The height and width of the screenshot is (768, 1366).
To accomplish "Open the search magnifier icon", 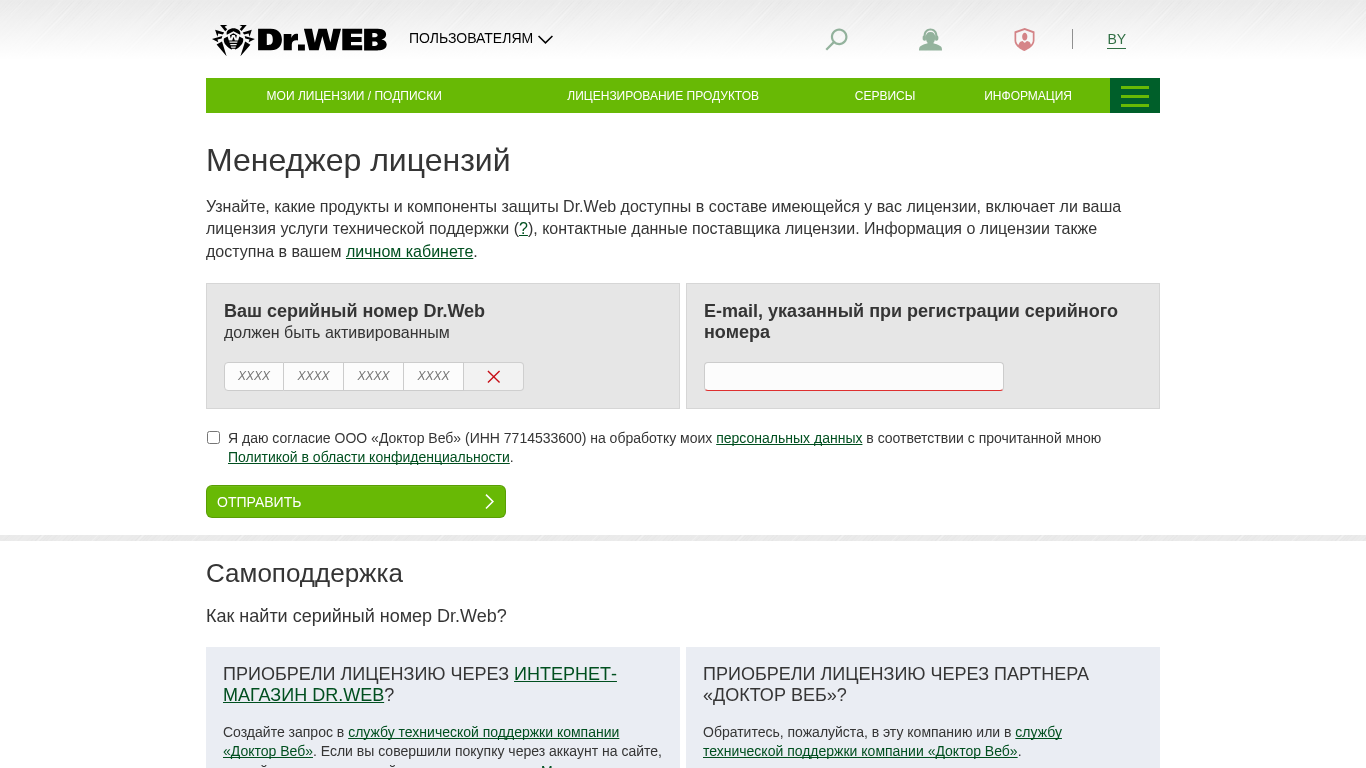I will pyautogui.click(x=836, y=39).
